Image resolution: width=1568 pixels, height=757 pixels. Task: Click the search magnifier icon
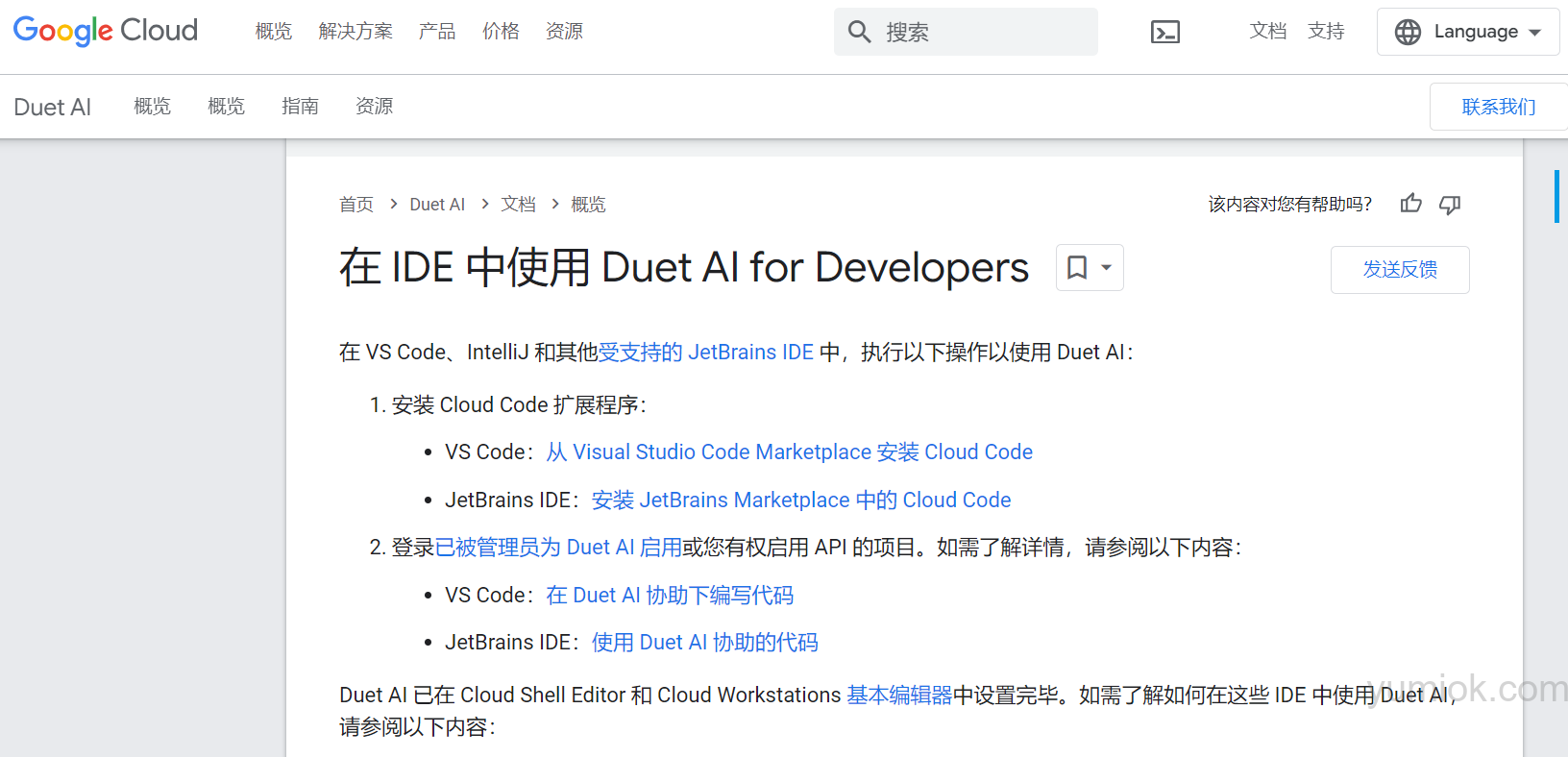point(859,32)
